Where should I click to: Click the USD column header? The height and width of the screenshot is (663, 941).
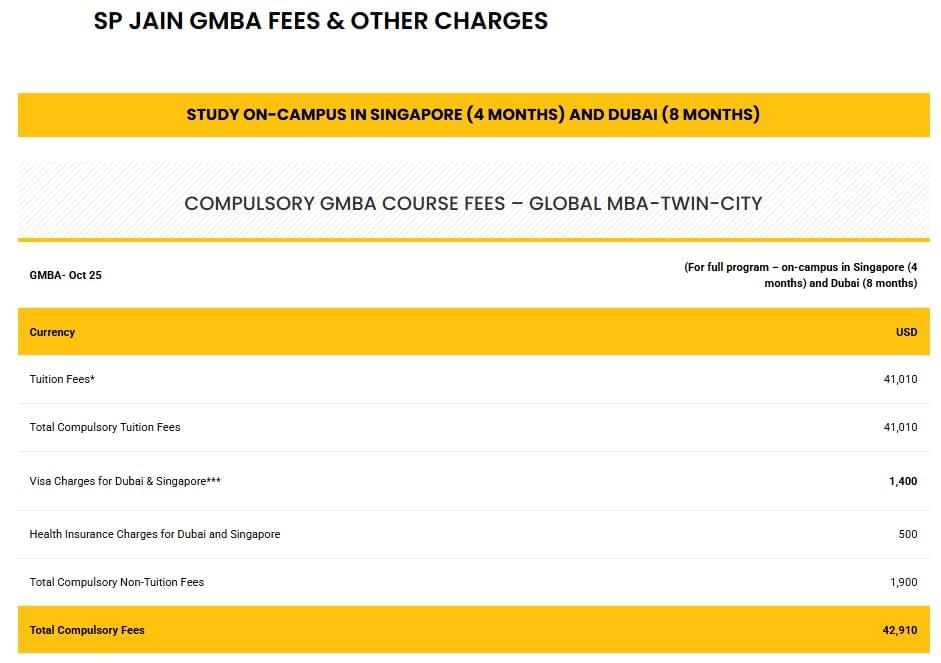pos(906,332)
